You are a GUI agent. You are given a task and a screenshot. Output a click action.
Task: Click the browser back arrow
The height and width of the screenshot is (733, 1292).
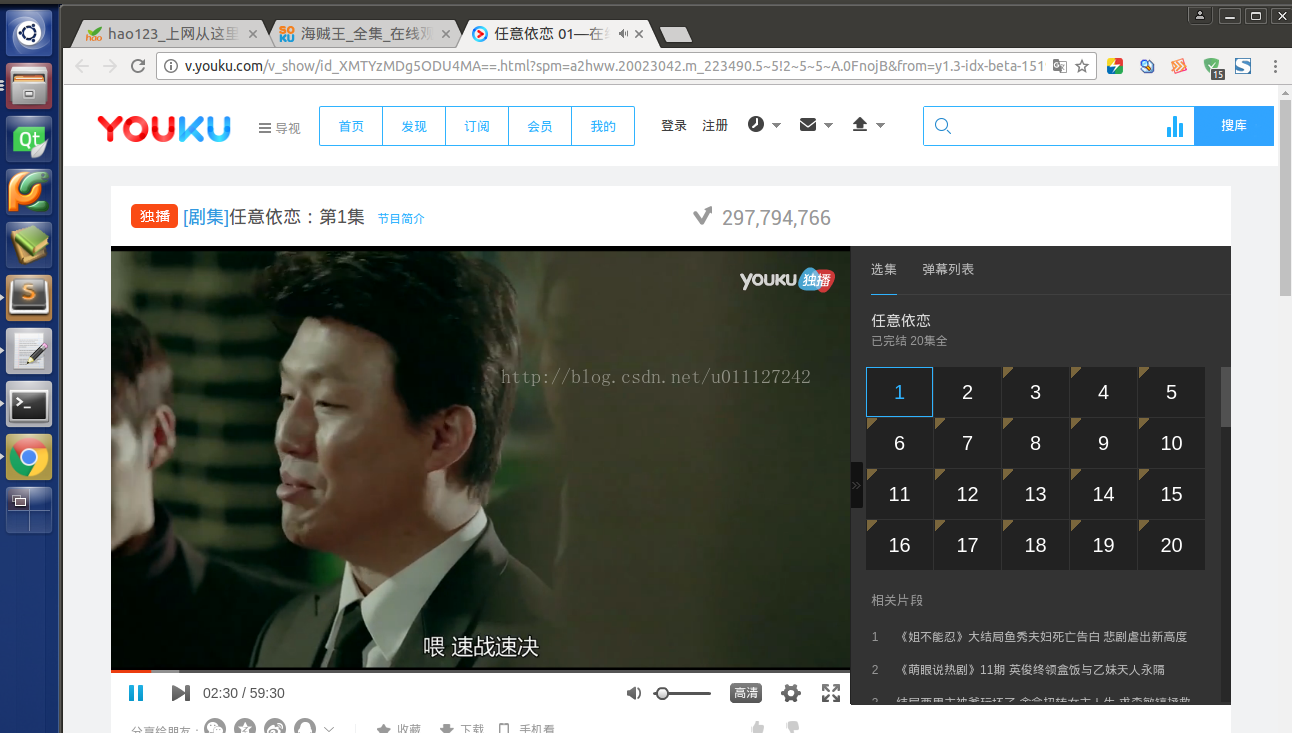click(82, 66)
